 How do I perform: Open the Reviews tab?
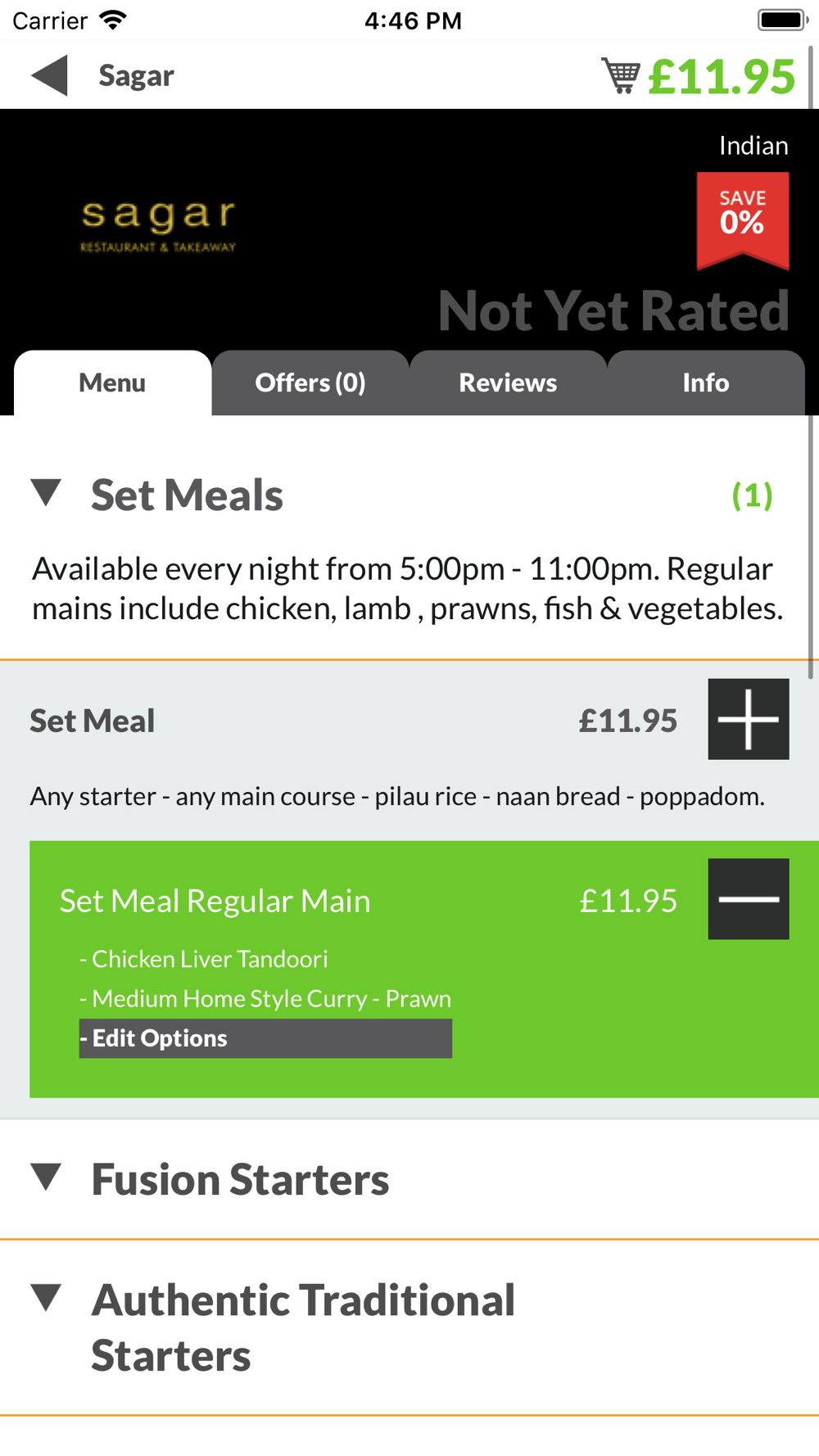pyautogui.click(x=508, y=382)
